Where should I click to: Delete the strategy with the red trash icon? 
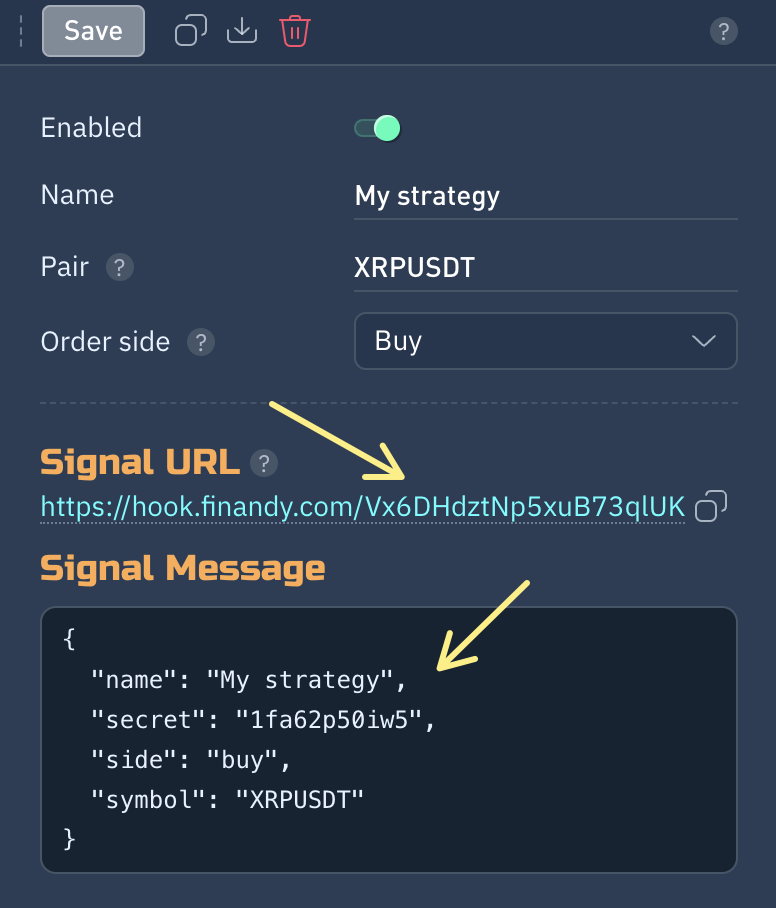pyautogui.click(x=294, y=31)
